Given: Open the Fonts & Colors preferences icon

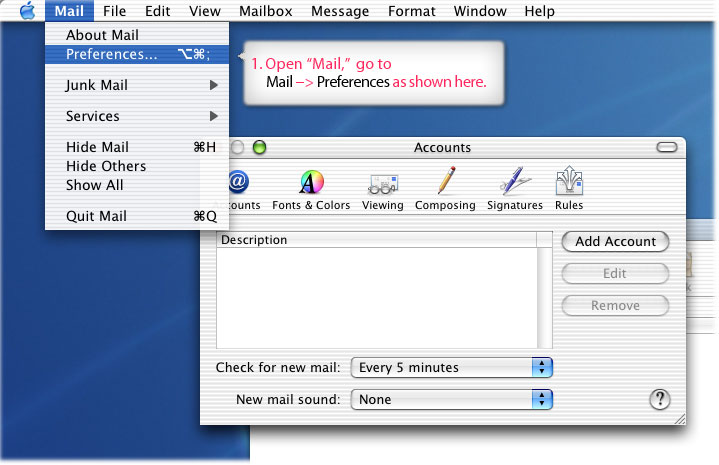Looking at the screenshot, I should (312, 183).
